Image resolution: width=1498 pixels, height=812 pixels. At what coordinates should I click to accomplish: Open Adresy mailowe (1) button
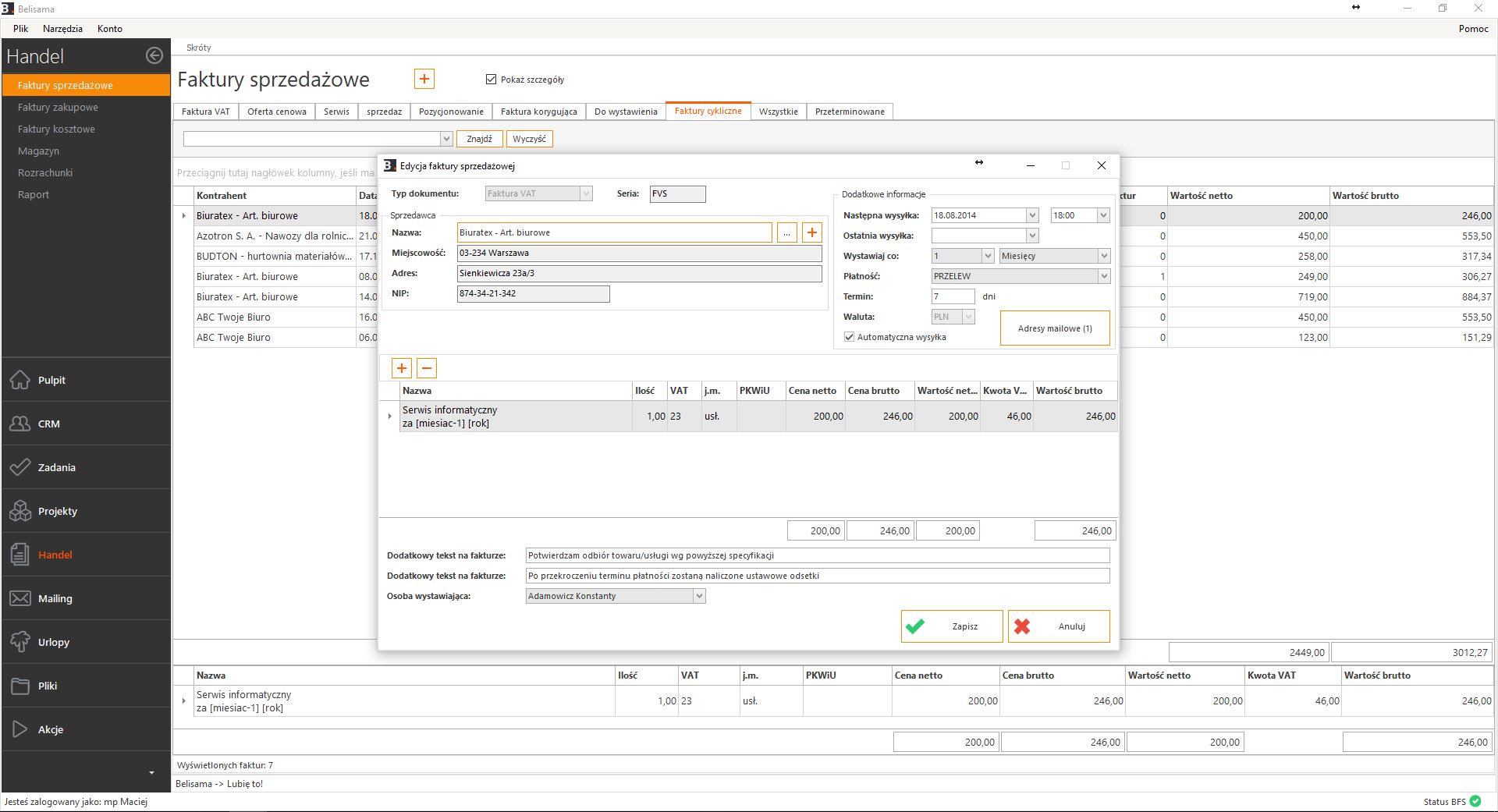(x=1054, y=328)
